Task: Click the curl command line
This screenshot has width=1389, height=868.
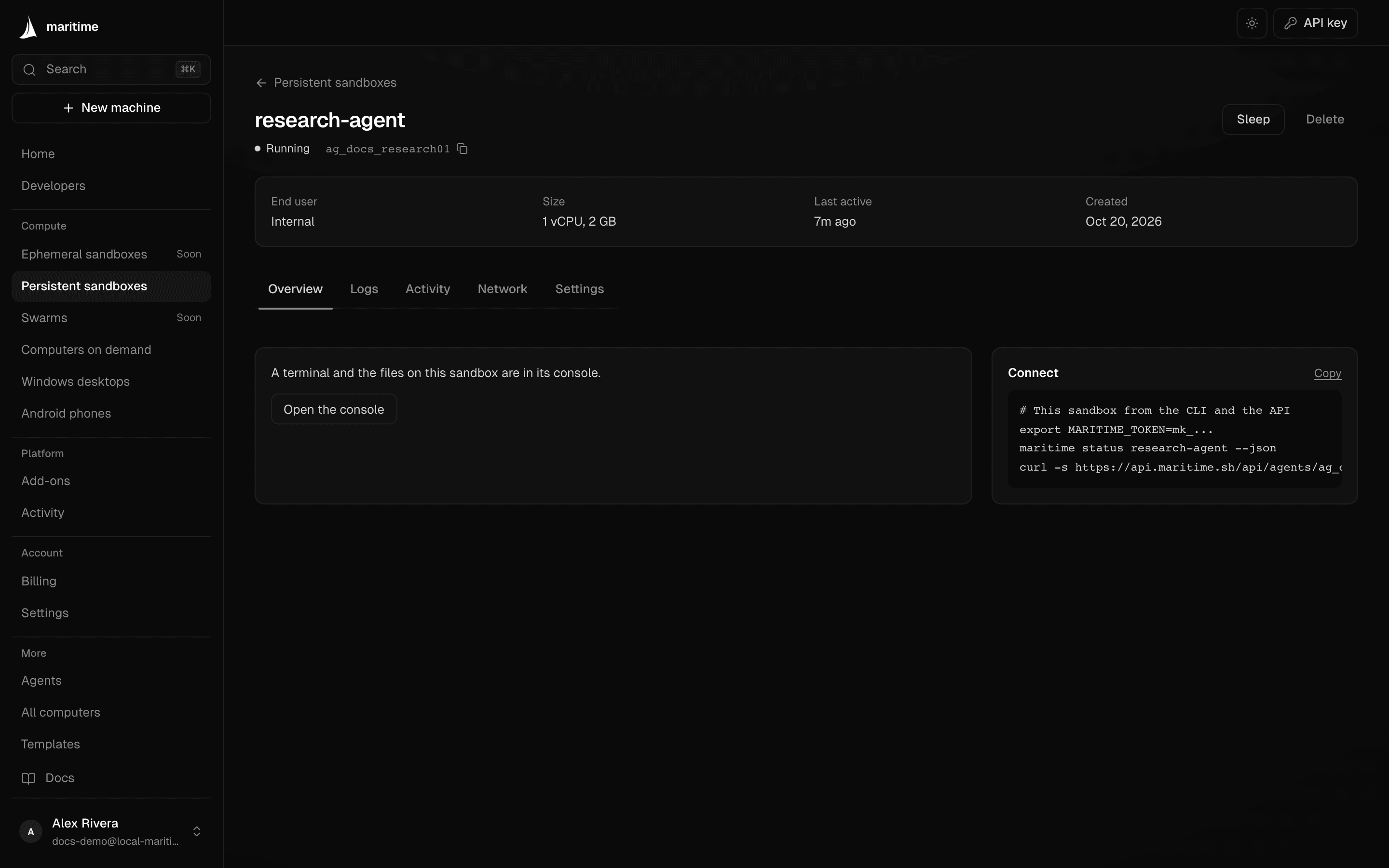Action: 1180,467
